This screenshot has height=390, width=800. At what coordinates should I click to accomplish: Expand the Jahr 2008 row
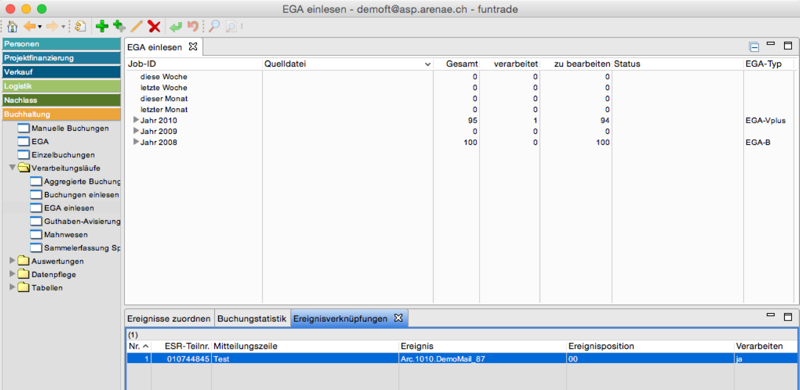[x=136, y=142]
